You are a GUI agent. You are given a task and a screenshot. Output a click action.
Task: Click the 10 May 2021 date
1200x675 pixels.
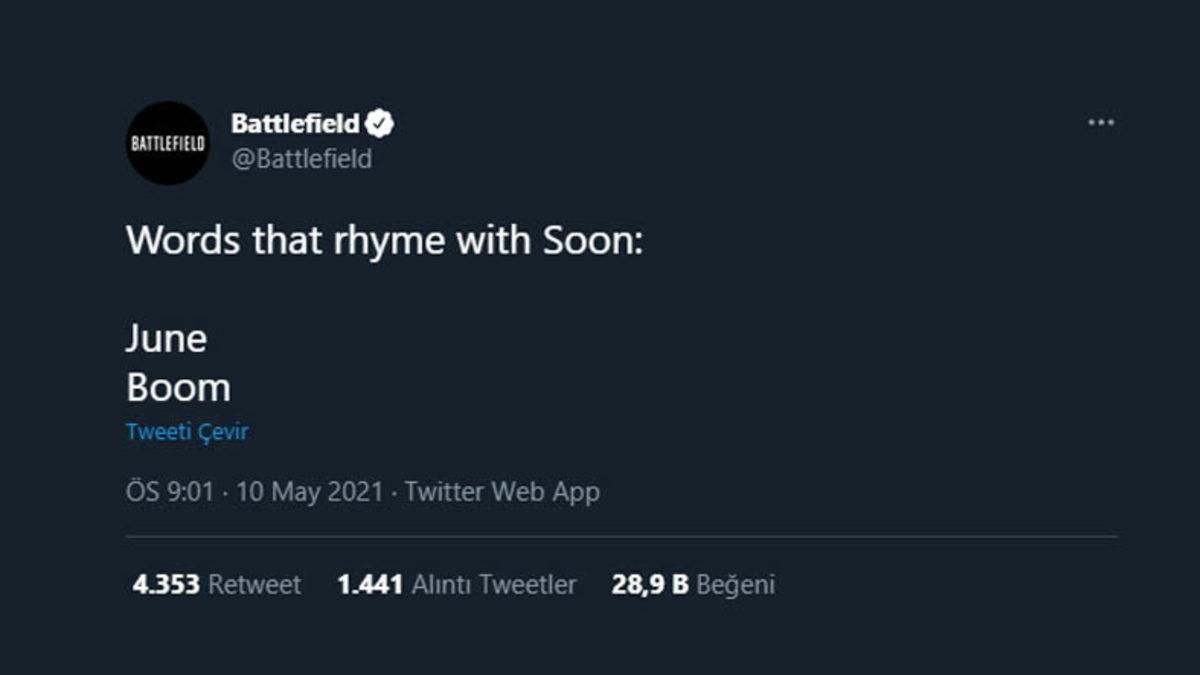(310, 492)
